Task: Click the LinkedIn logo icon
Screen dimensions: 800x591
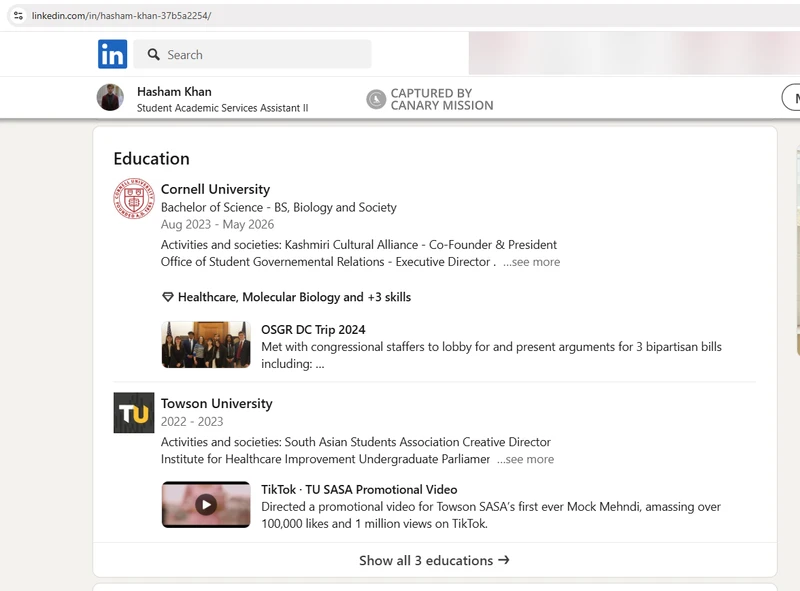Action: click(112, 54)
